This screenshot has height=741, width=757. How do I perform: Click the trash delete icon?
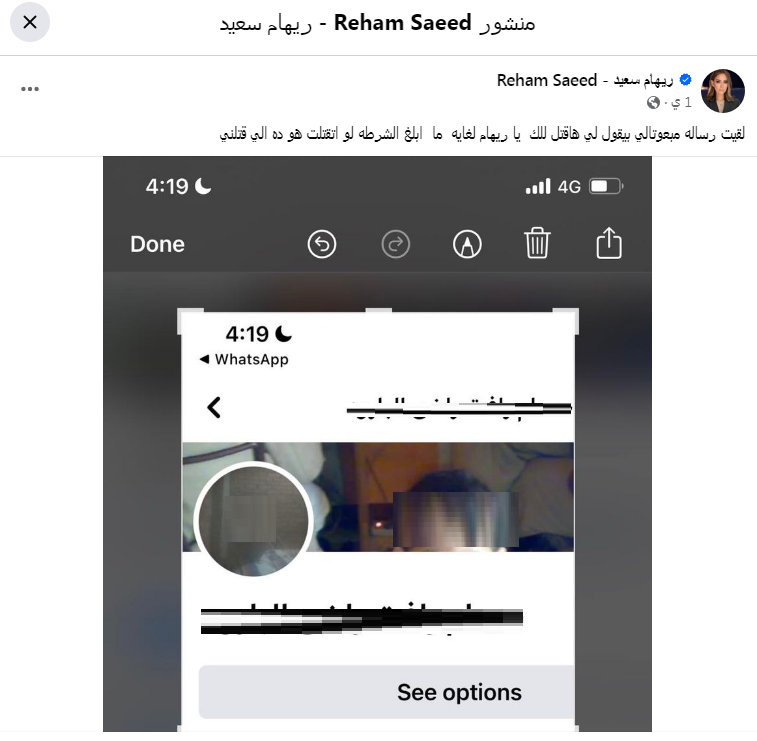tap(537, 243)
